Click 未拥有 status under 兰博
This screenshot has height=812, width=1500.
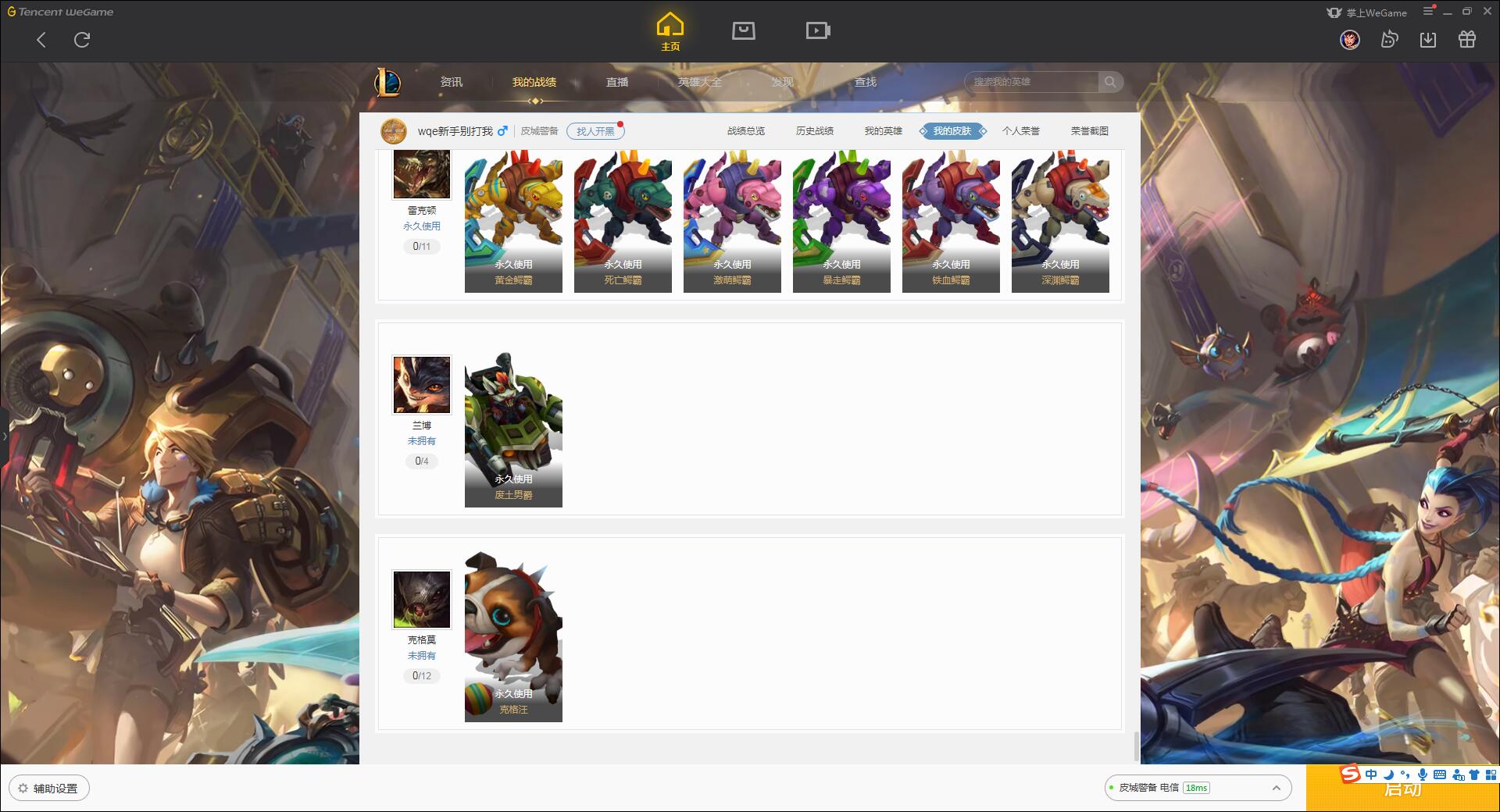coord(422,441)
